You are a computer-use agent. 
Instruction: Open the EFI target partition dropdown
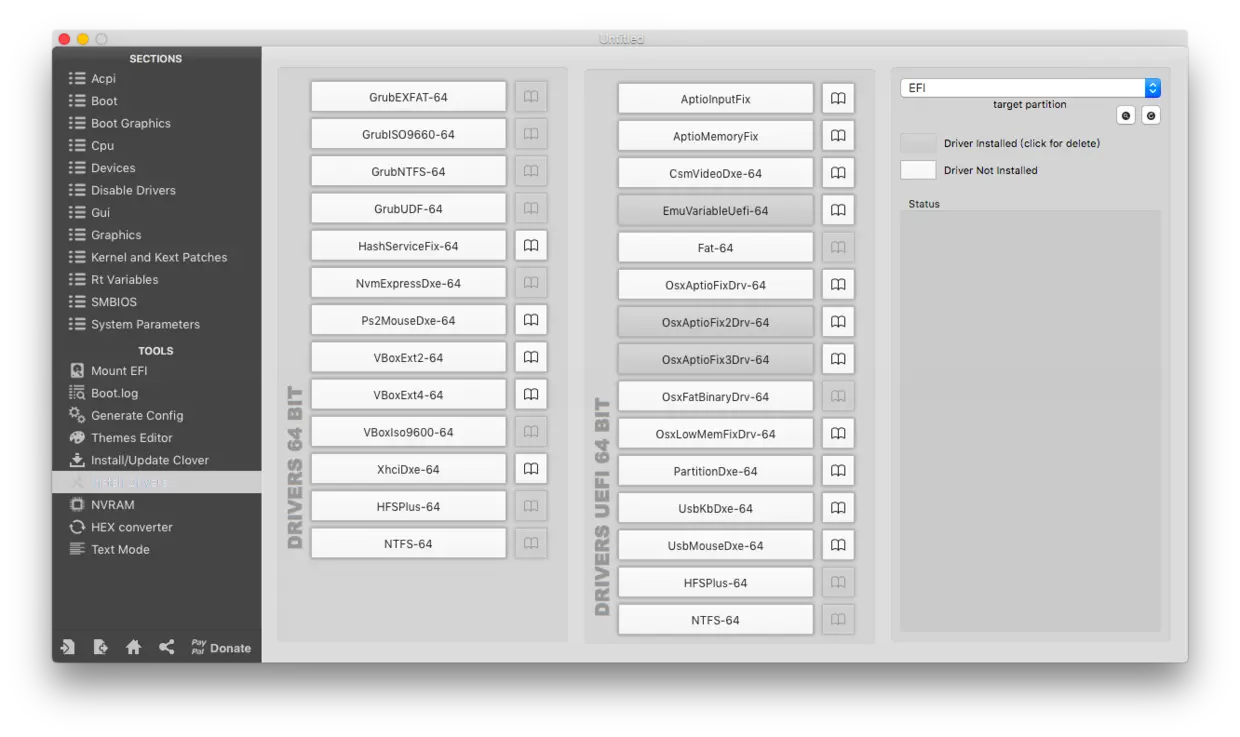(x=1030, y=88)
